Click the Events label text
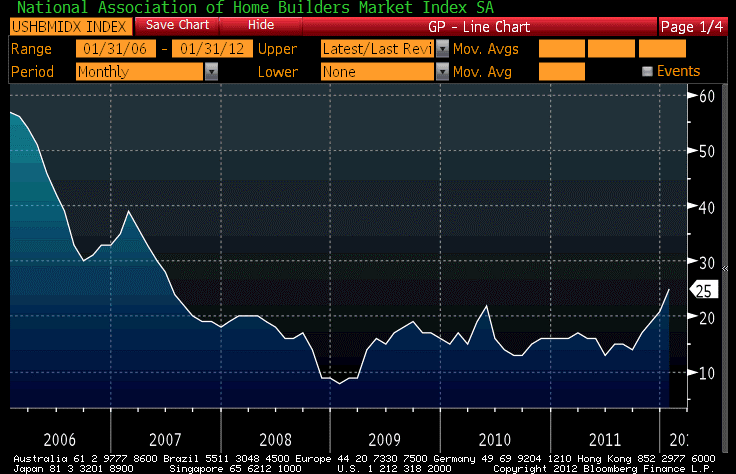This screenshot has width=736, height=474. tap(678, 71)
